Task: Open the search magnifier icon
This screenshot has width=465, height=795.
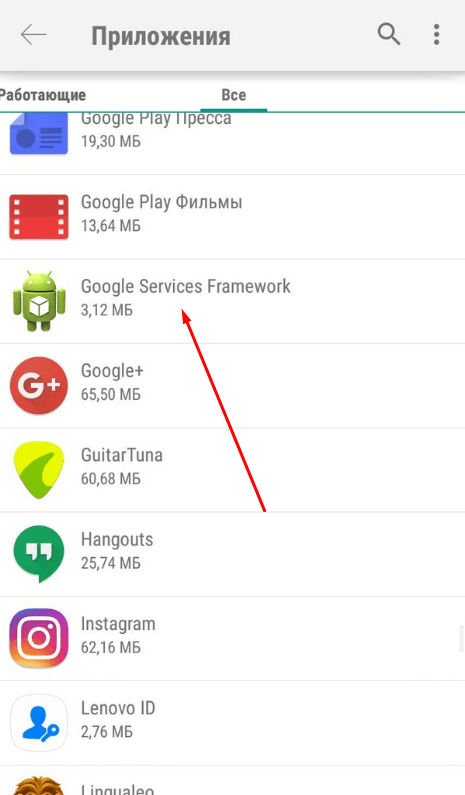Action: [389, 34]
